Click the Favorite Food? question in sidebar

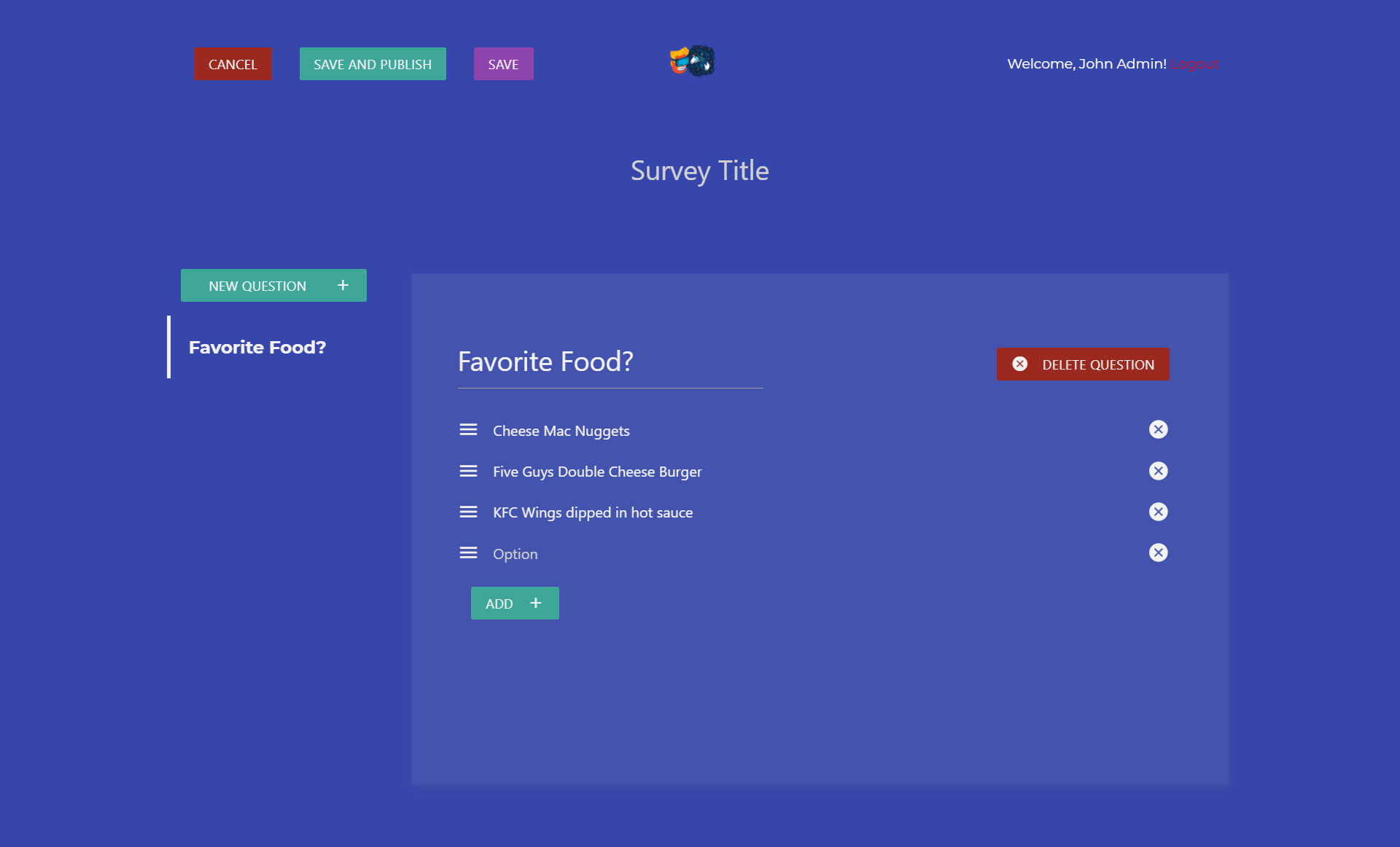(x=258, y=347)
